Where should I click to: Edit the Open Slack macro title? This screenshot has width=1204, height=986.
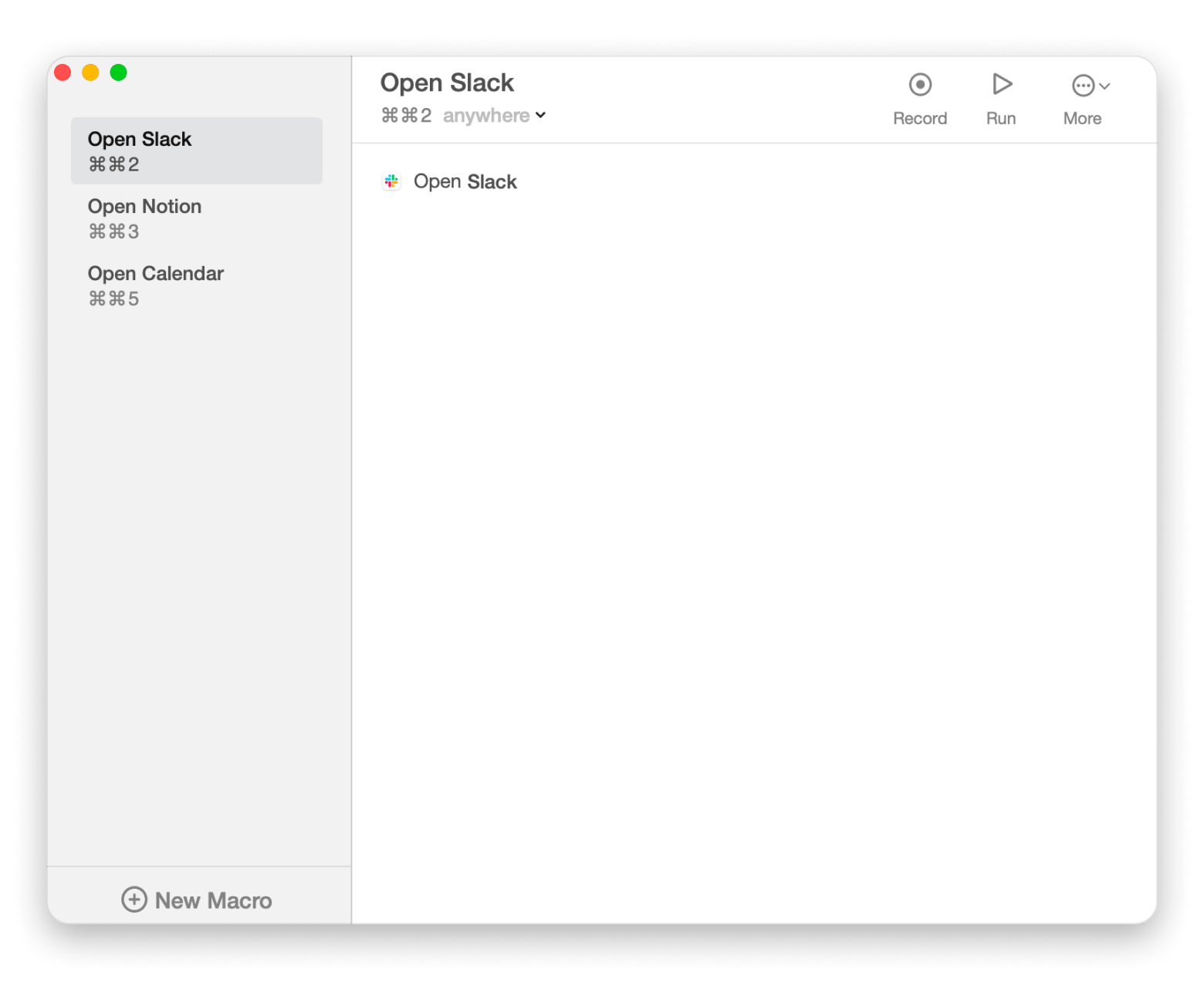click(447, 83)
